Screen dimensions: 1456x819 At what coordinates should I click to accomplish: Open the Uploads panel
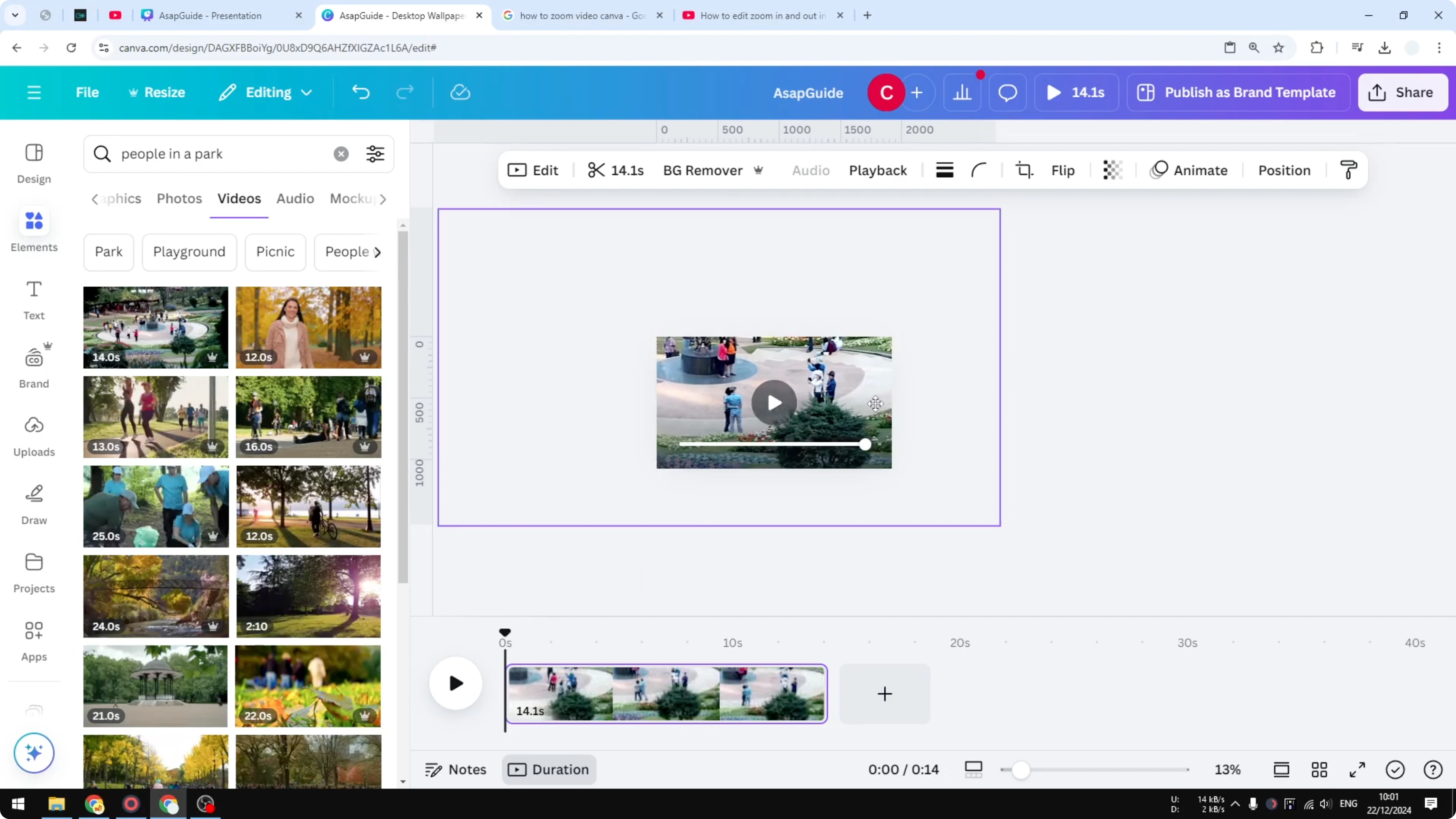tap(33, 435)
